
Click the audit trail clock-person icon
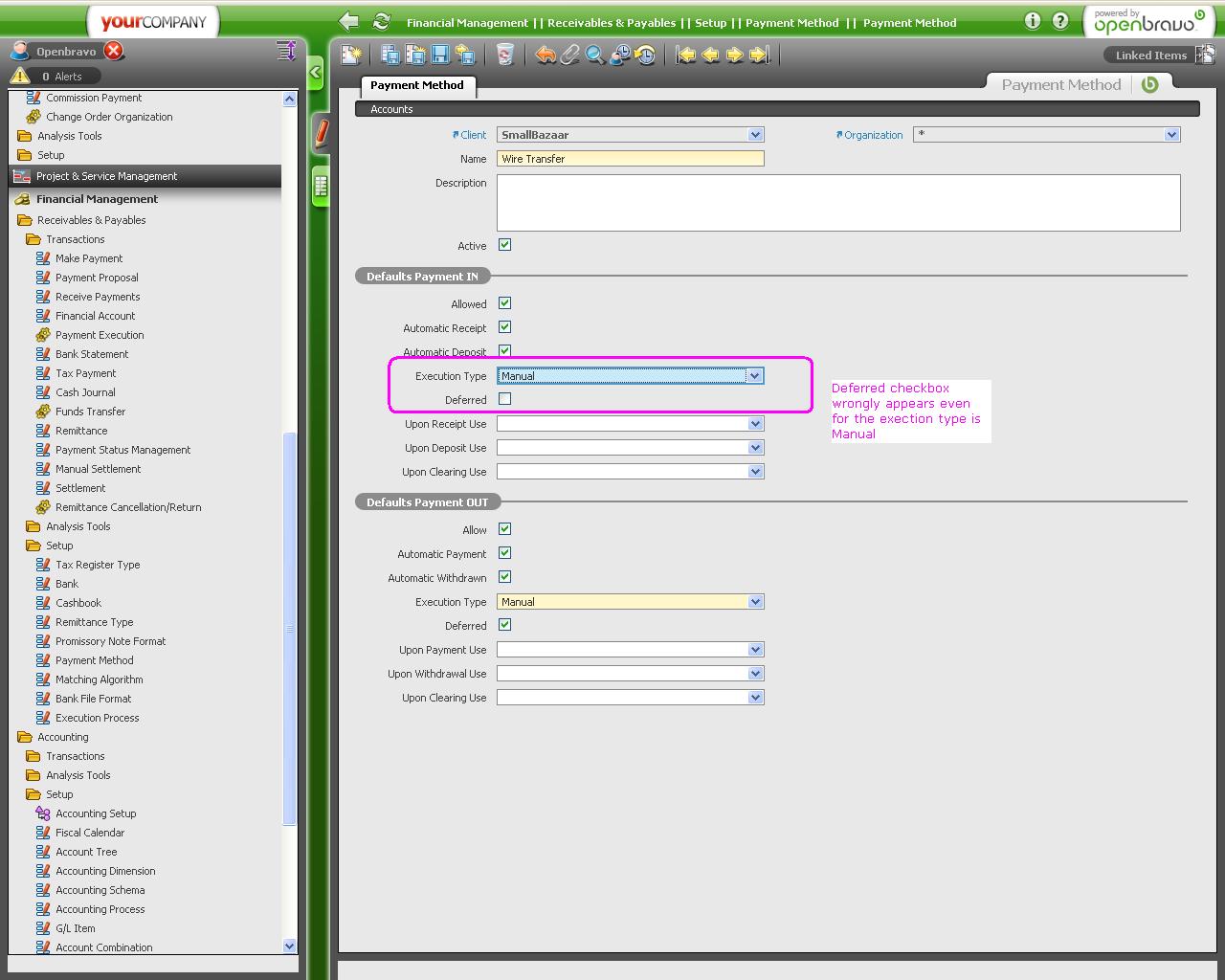coord(620,55)
